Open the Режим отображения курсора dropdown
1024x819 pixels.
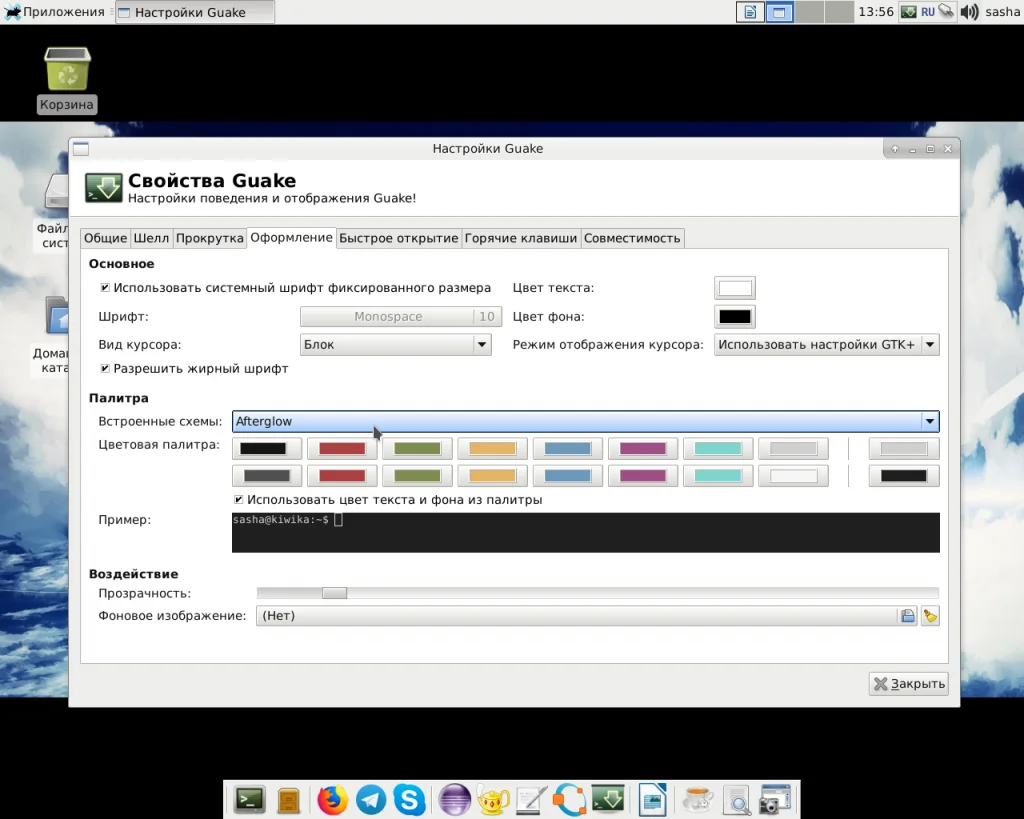pyautogui.click(x=827, y=344)
